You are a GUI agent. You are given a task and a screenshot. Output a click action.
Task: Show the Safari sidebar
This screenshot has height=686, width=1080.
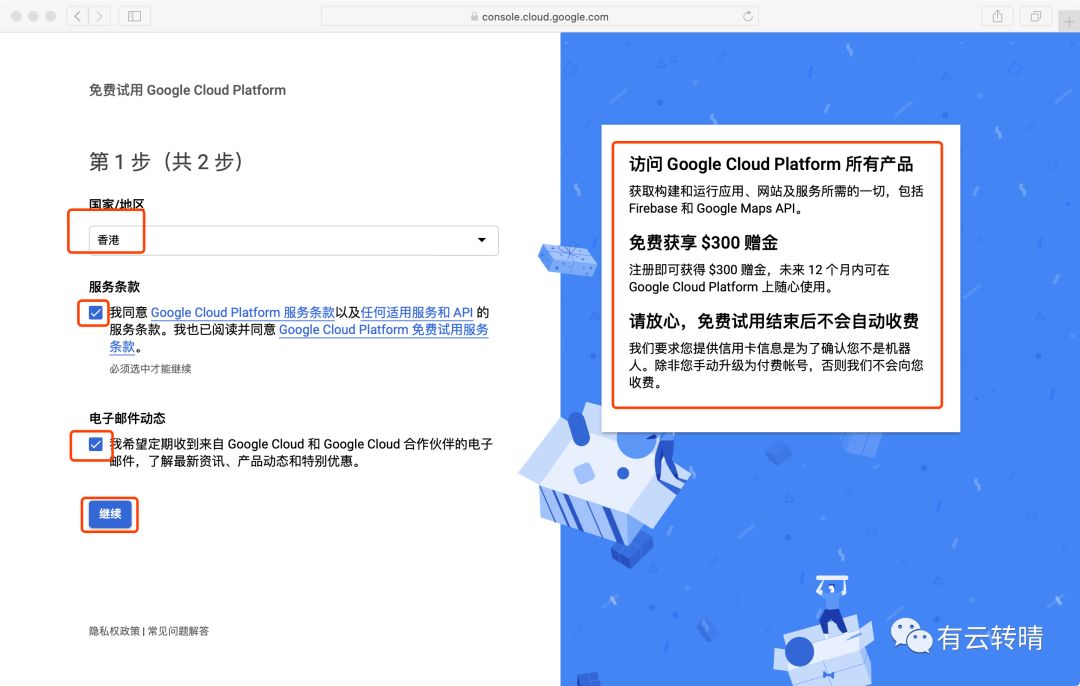(134, 16)
